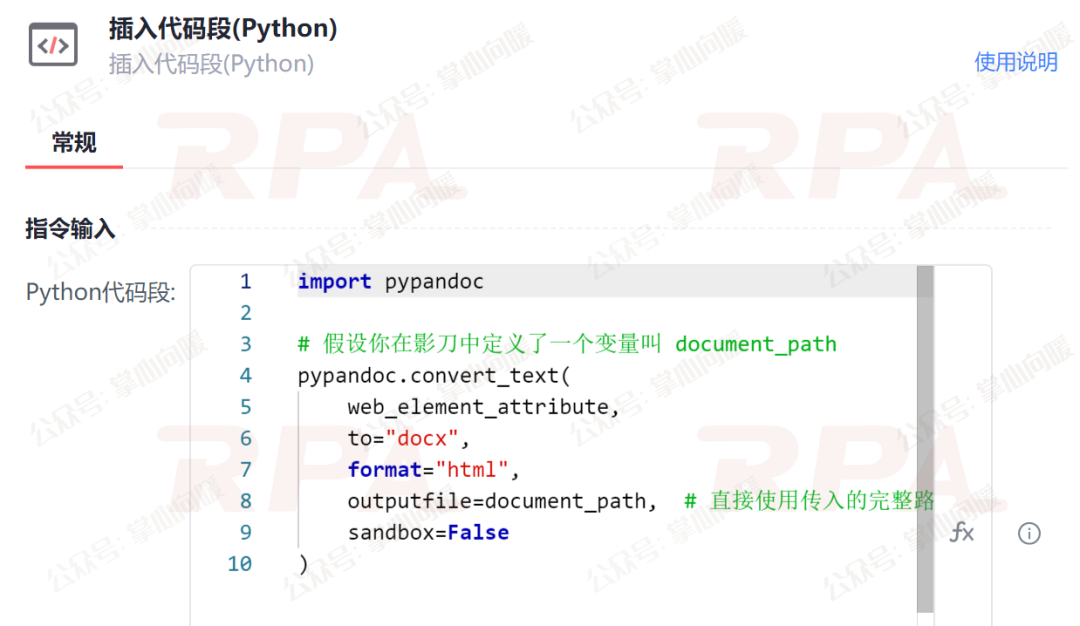Click the 指令输入 section header
The width and height of the screenshot is (1080, 626).
pos(70,228)
